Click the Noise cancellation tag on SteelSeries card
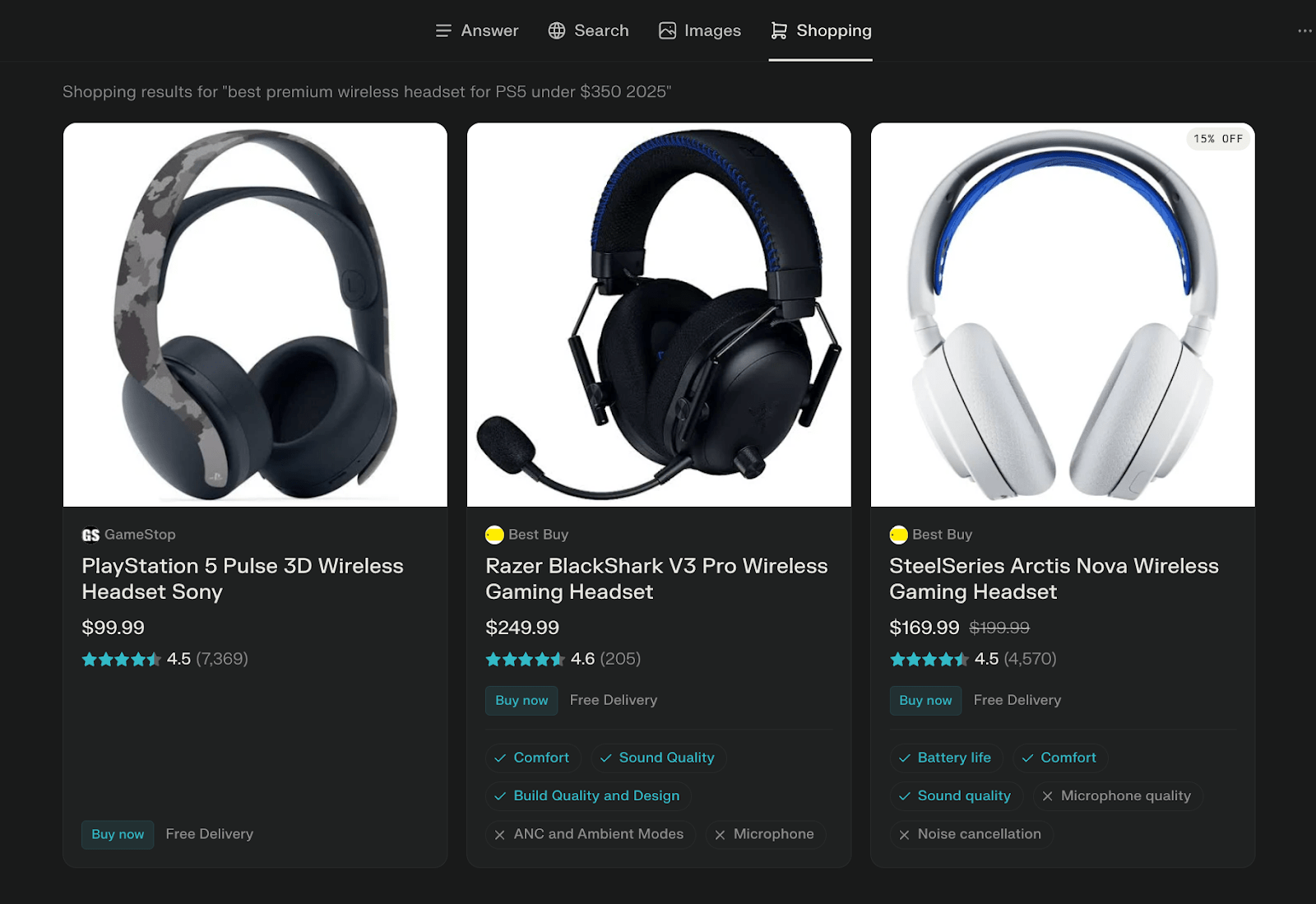1316x904 pixels. pyautogui.click(x=971, y=834)
